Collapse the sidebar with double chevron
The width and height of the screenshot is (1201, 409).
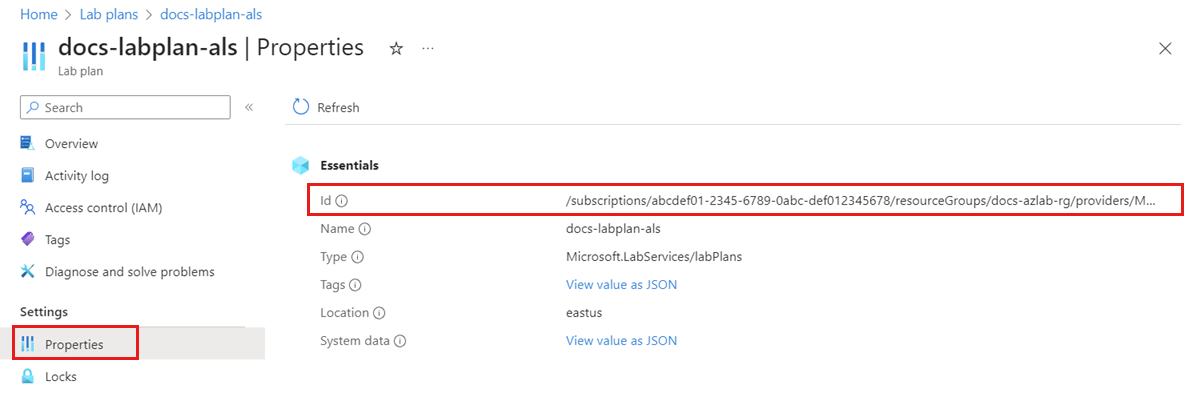249,107
